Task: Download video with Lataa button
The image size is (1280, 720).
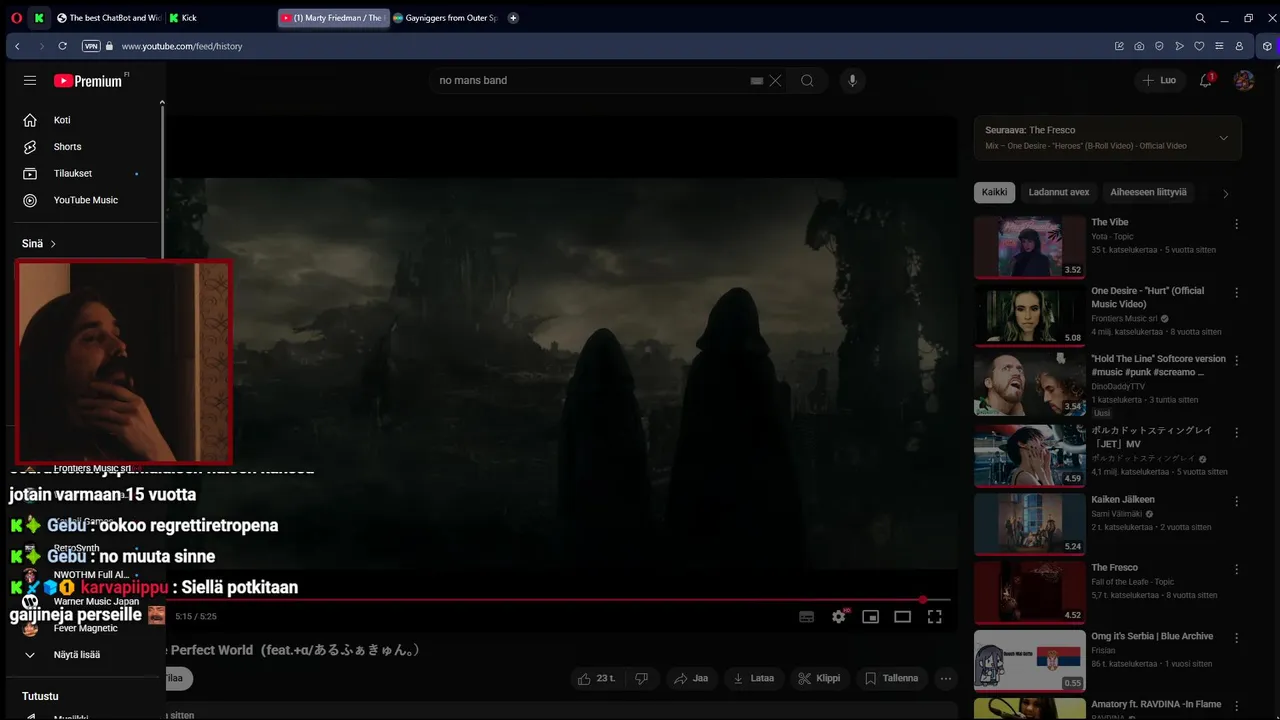Action: coord(754,678)
